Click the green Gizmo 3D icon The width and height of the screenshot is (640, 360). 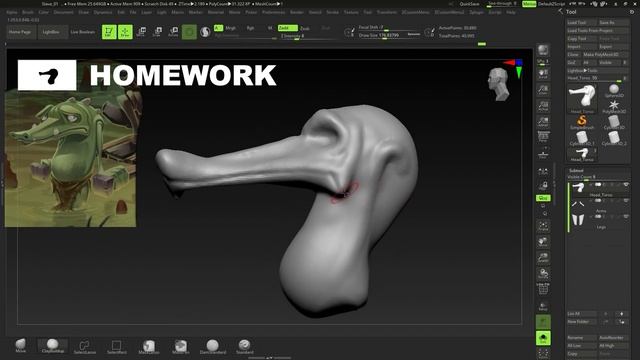click(x=189, y=32)
